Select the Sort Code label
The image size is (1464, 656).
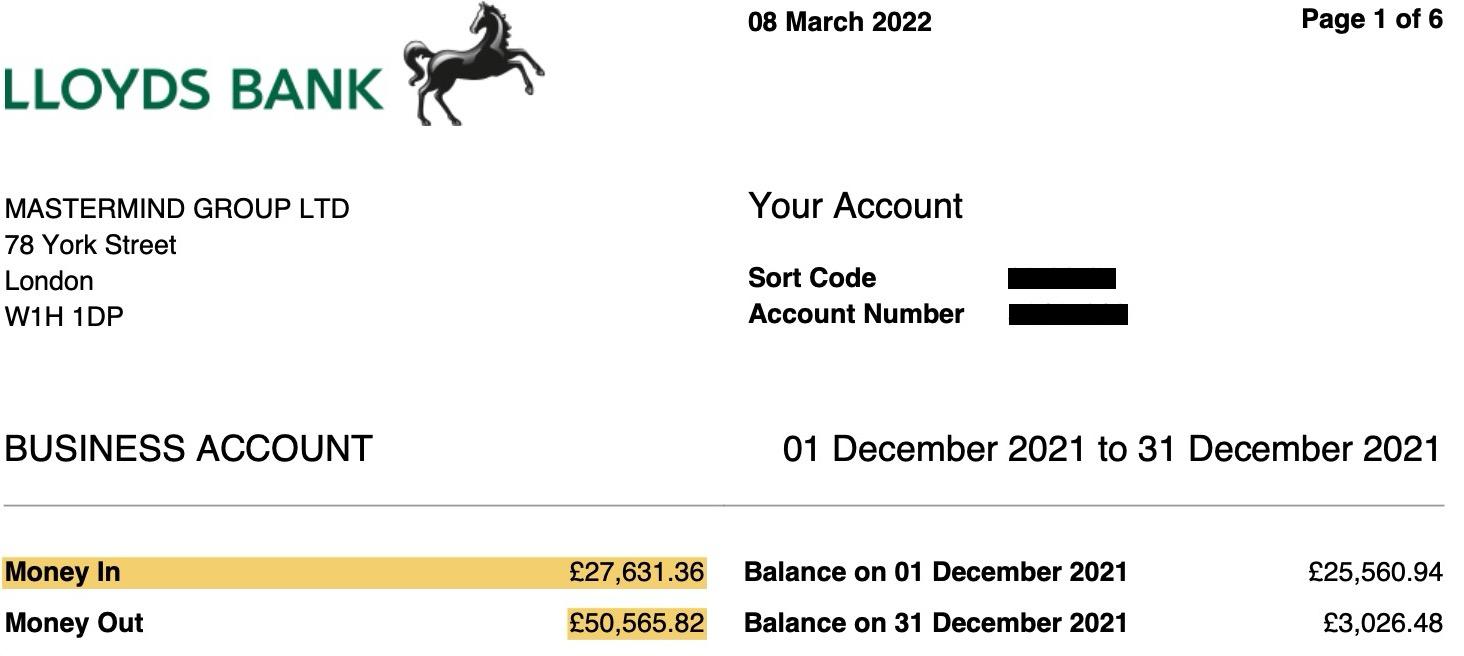tap(811, 278)
